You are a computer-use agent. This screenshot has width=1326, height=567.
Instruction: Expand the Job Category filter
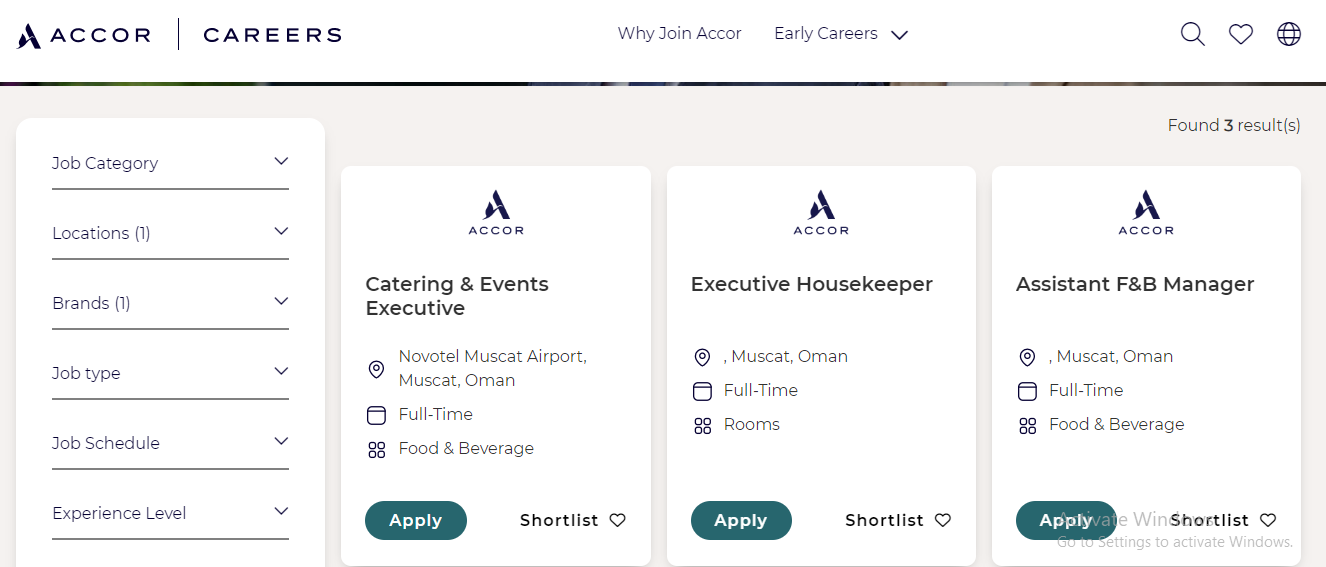coord(170,163)
